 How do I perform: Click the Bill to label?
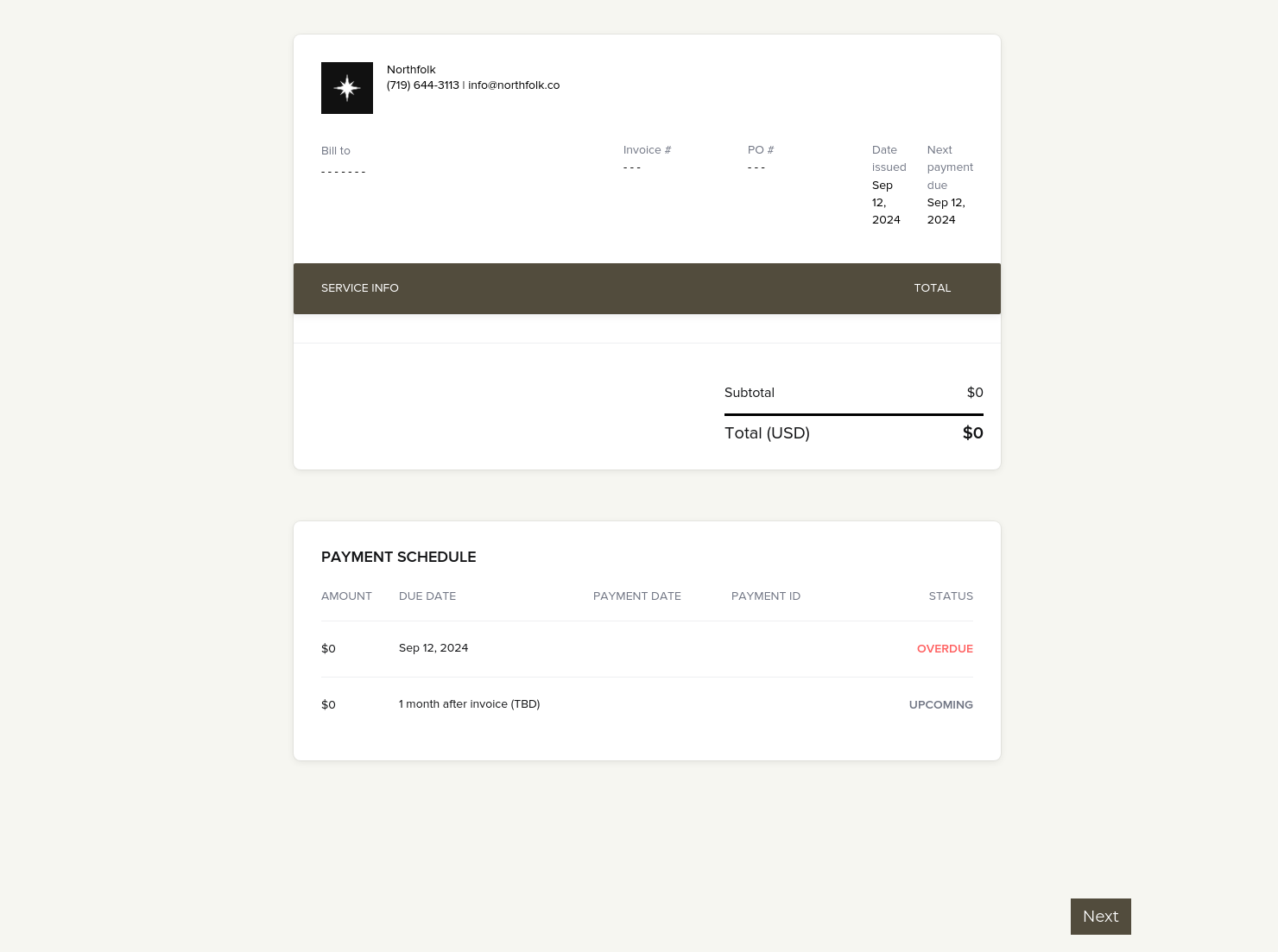pos(336,151)
